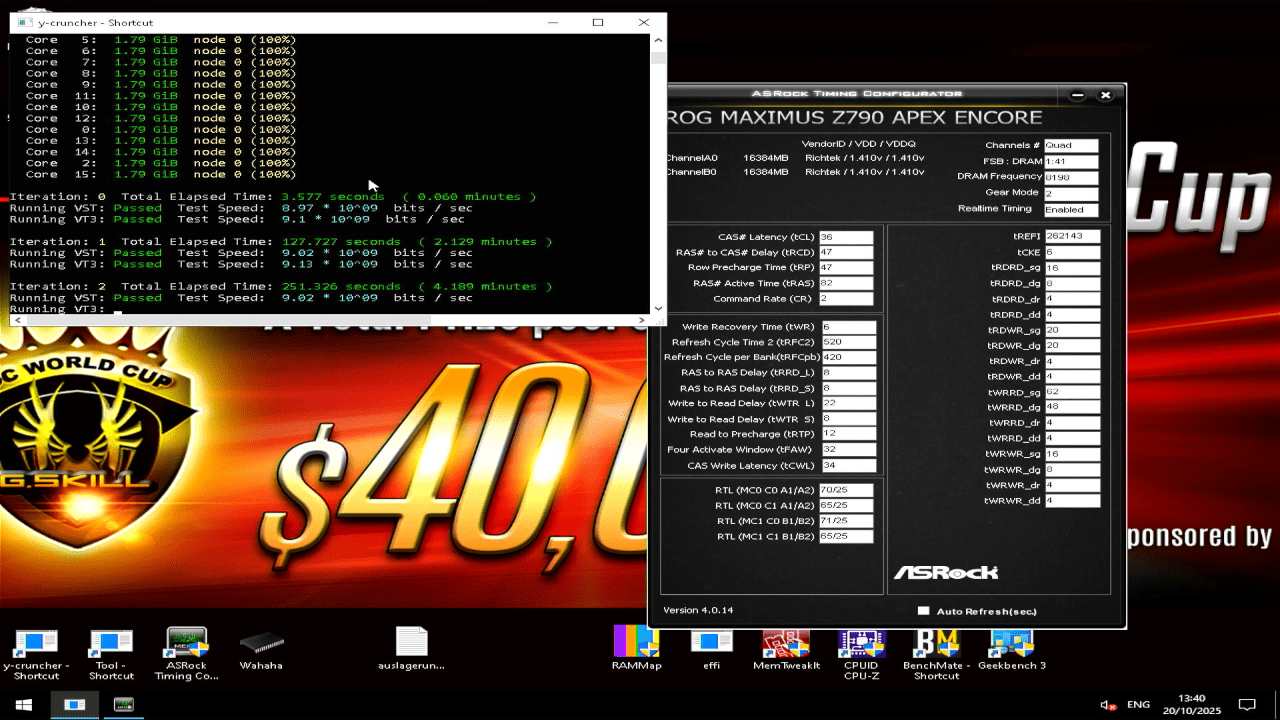Click the Refresh Cycle Time 2 (tRFC2) field
Viewport: 1280px width, 720px height.
pos(849,342)
